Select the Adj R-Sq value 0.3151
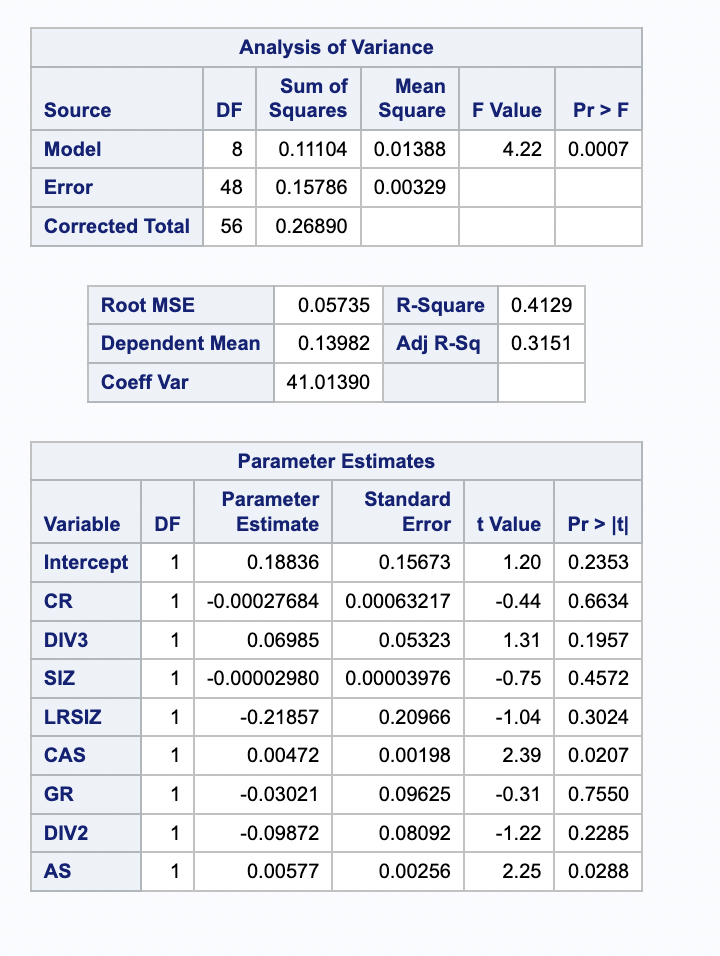Image resolution: width=720 pixels, height=956 pixels. coord(541,343)
